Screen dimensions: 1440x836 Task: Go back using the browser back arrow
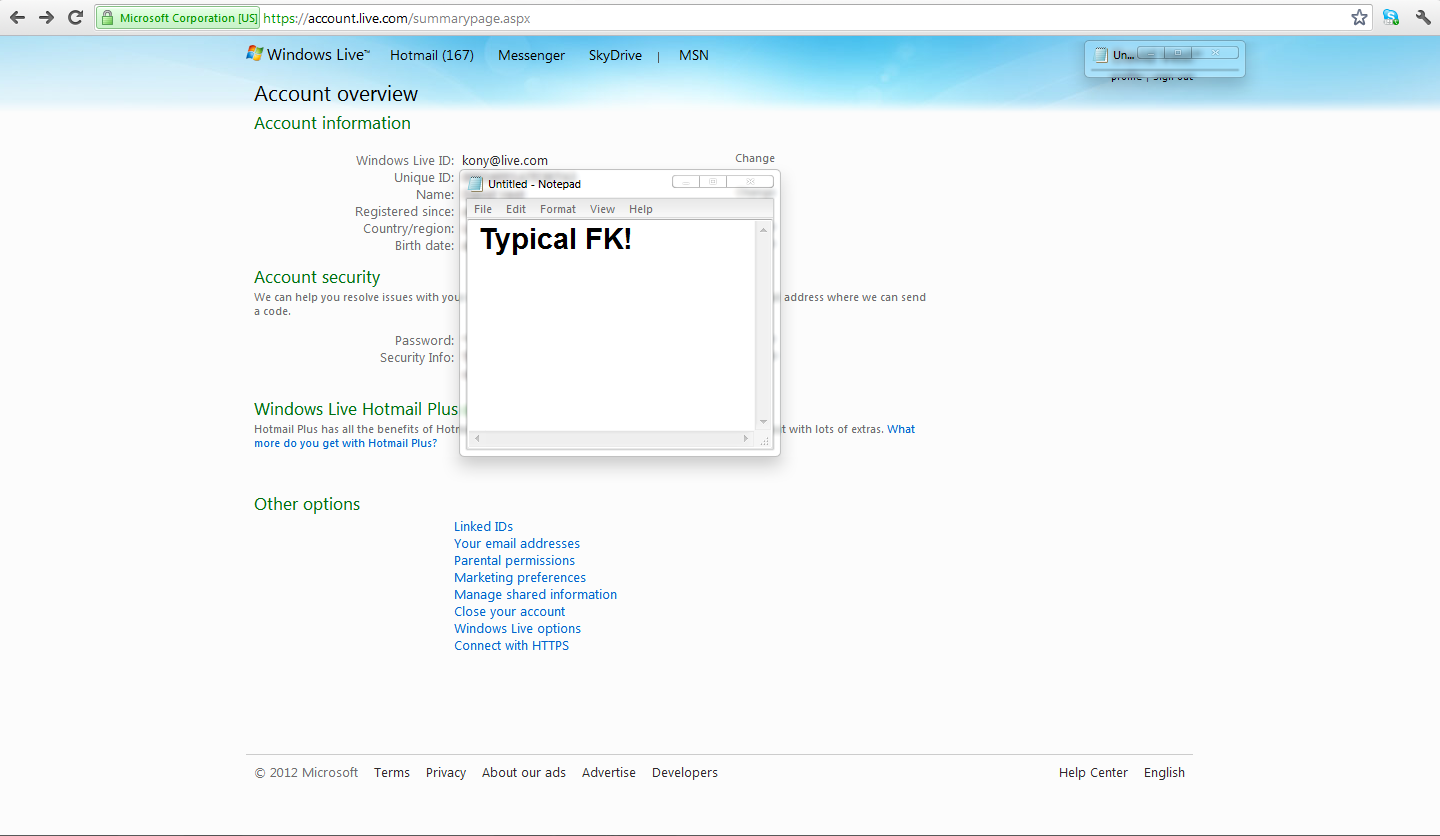click(17, 17)
